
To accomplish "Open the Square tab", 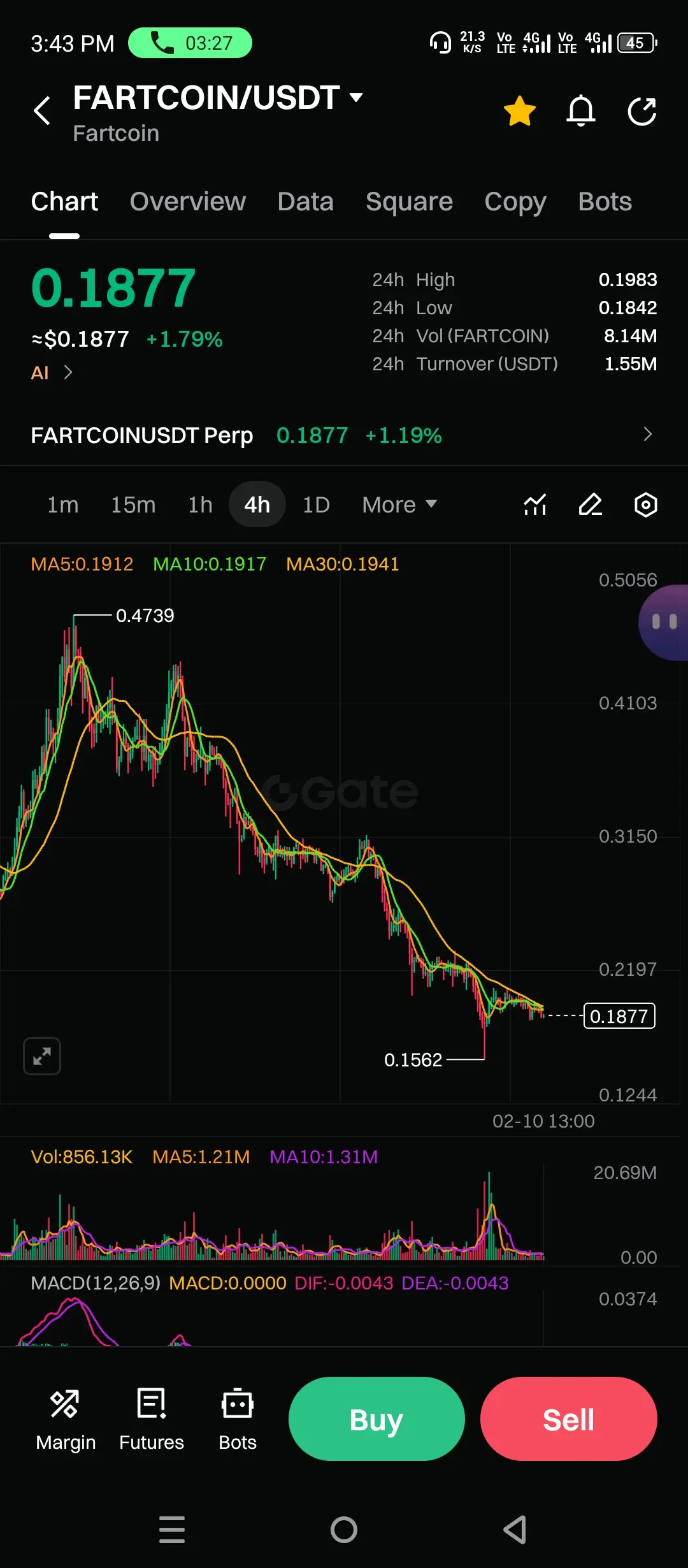I will tap(409, 201).
